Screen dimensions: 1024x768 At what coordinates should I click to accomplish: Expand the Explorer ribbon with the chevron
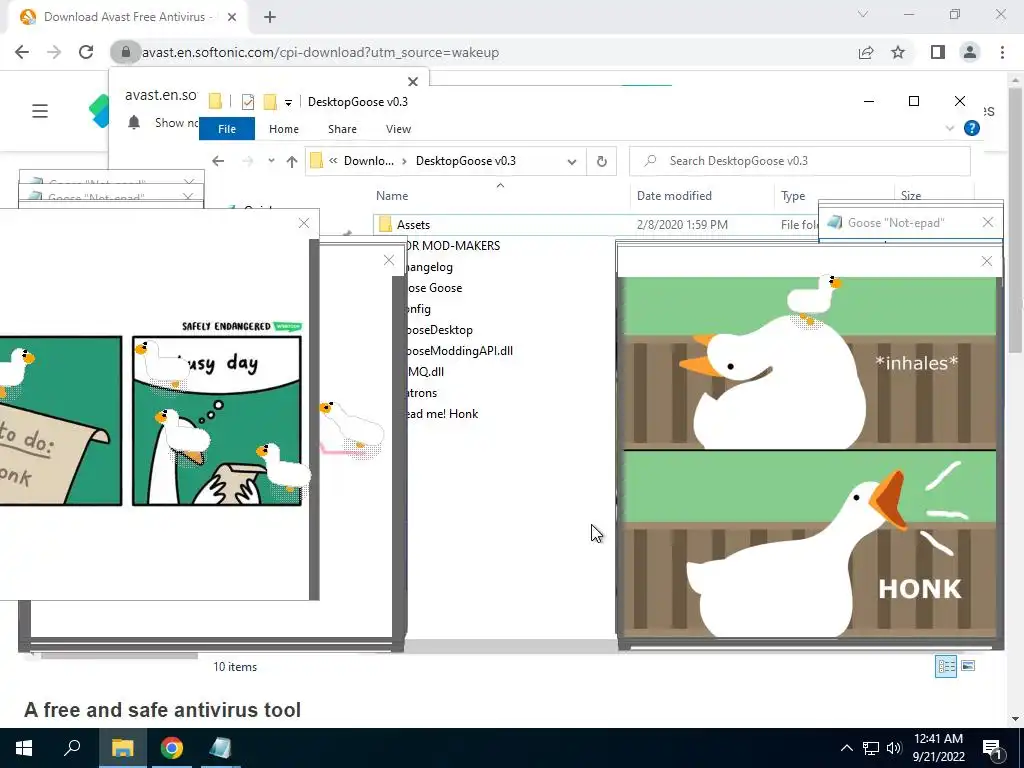coord(950,129)
